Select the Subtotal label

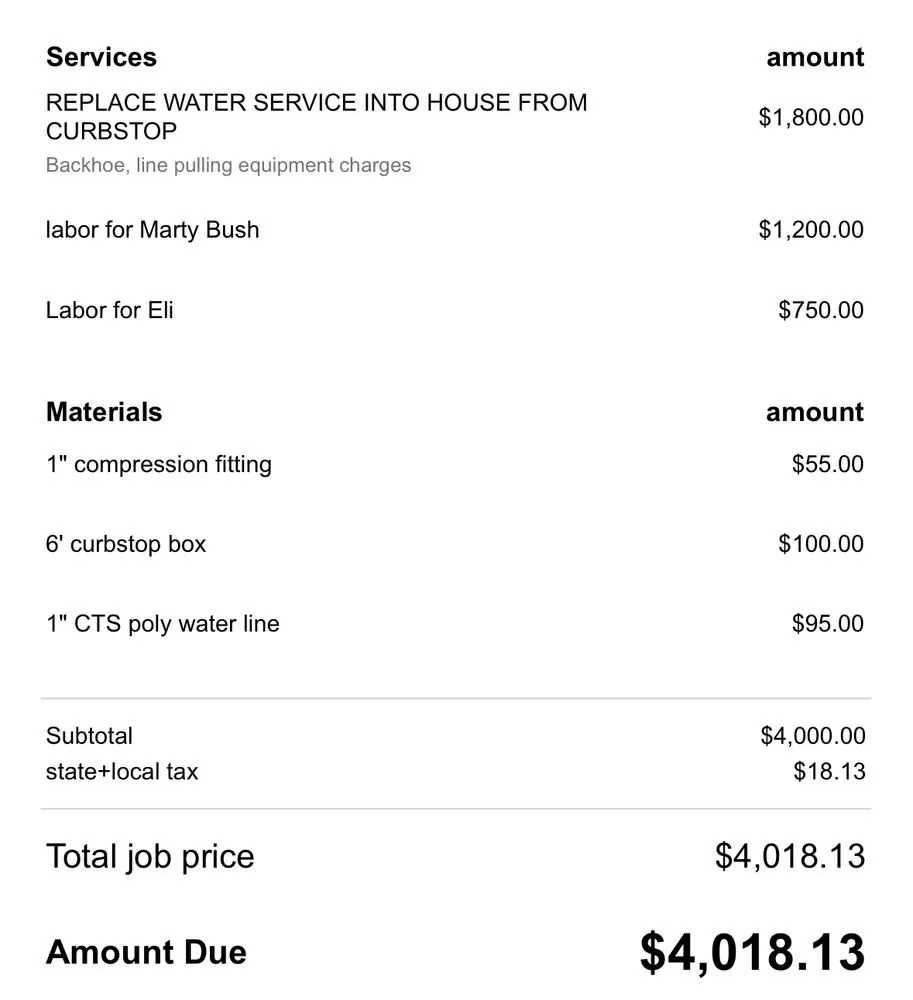(89, 736)
